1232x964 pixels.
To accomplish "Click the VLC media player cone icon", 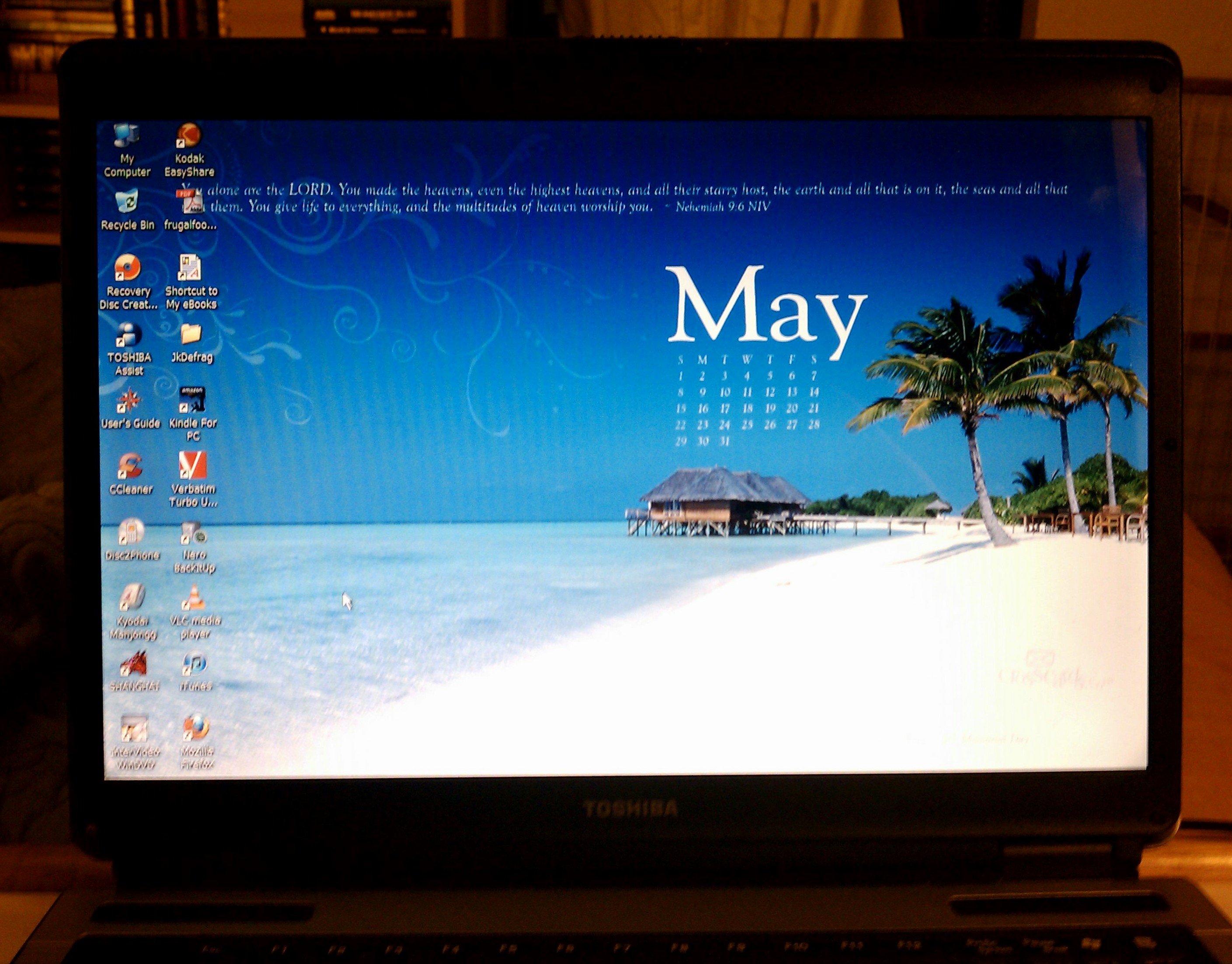I will coord(195,598).
